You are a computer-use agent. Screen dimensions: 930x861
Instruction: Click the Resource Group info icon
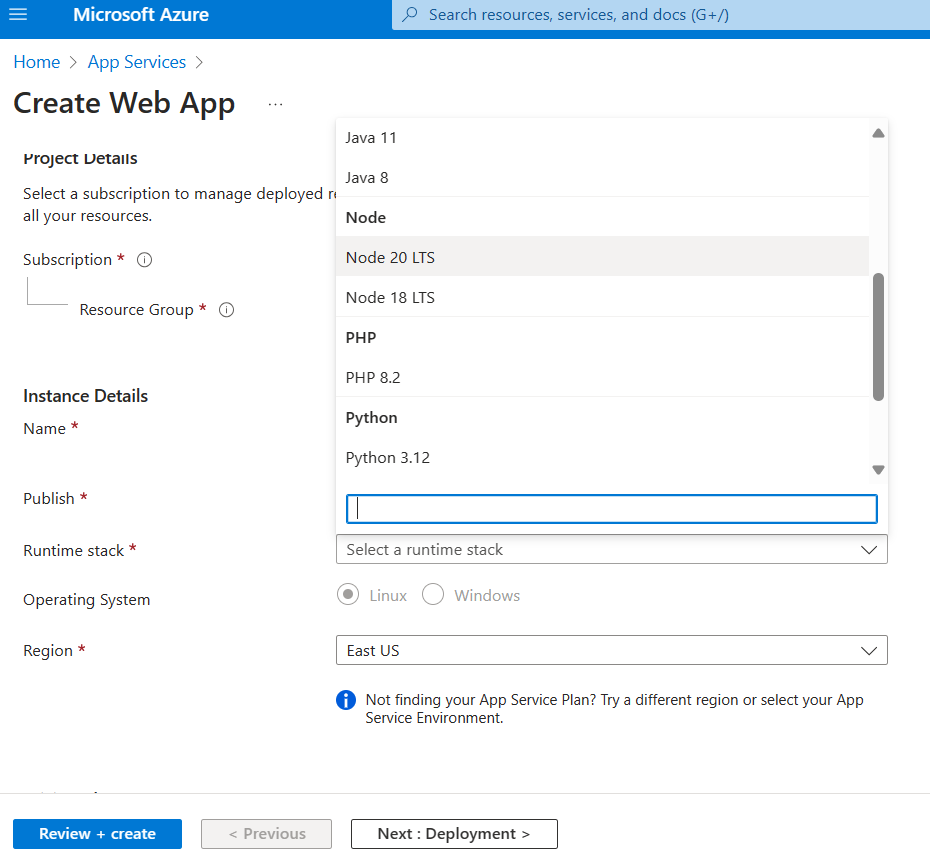click(x=226, y=310)
